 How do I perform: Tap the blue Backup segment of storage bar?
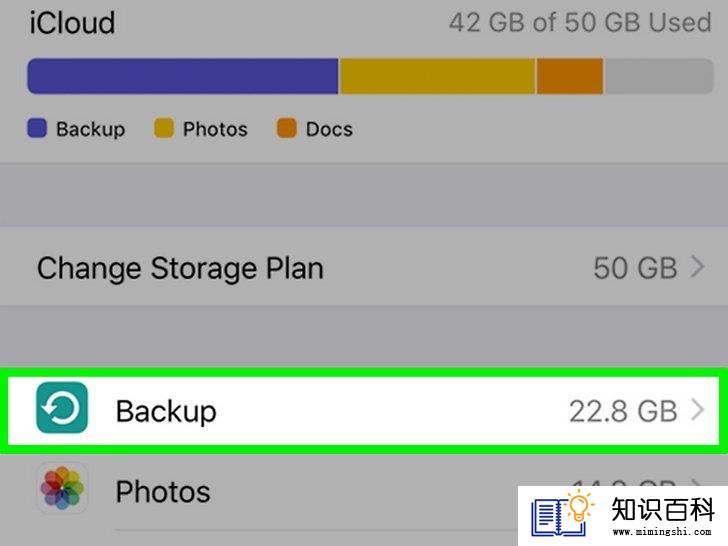(x=183, y=76)
